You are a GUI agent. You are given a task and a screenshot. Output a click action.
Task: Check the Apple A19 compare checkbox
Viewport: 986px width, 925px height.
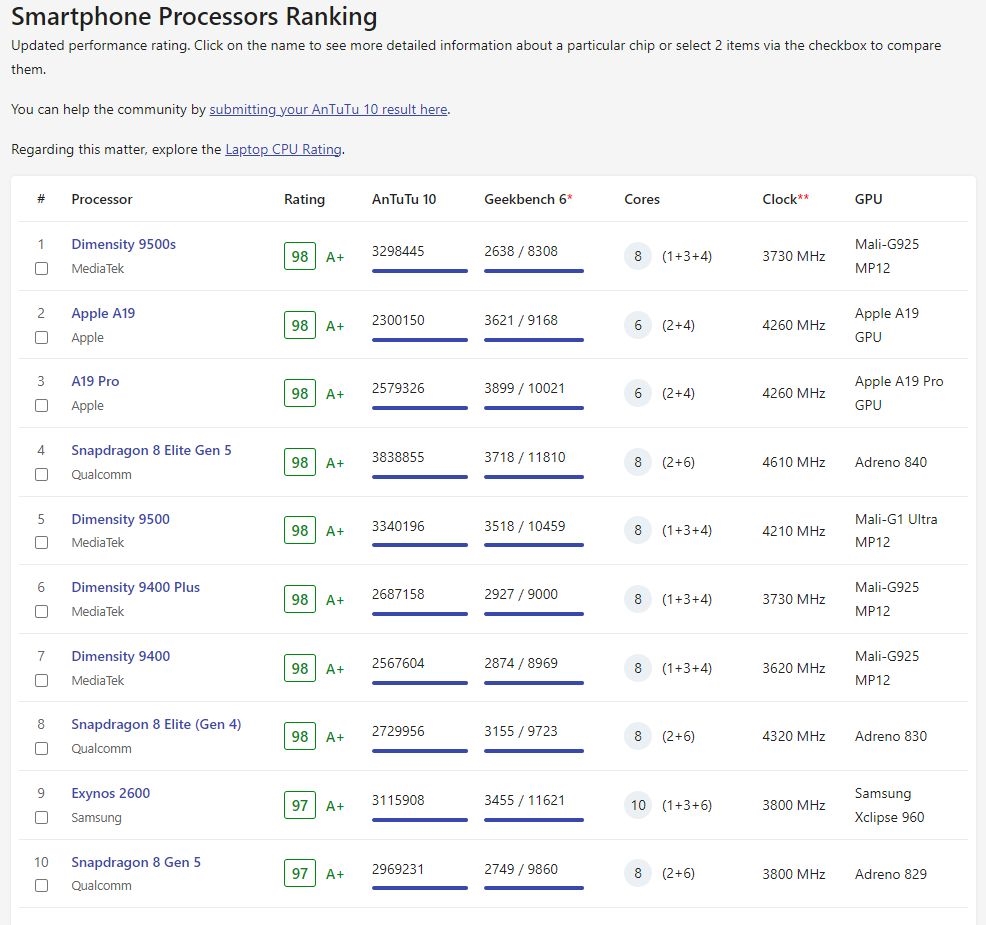(x=41, y=338)
